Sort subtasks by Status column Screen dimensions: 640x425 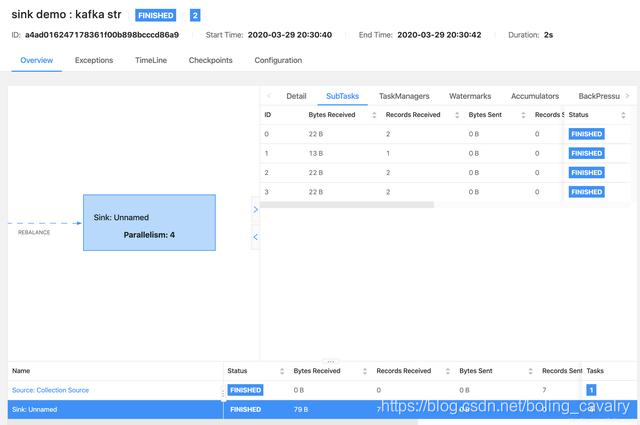(623, 115)
